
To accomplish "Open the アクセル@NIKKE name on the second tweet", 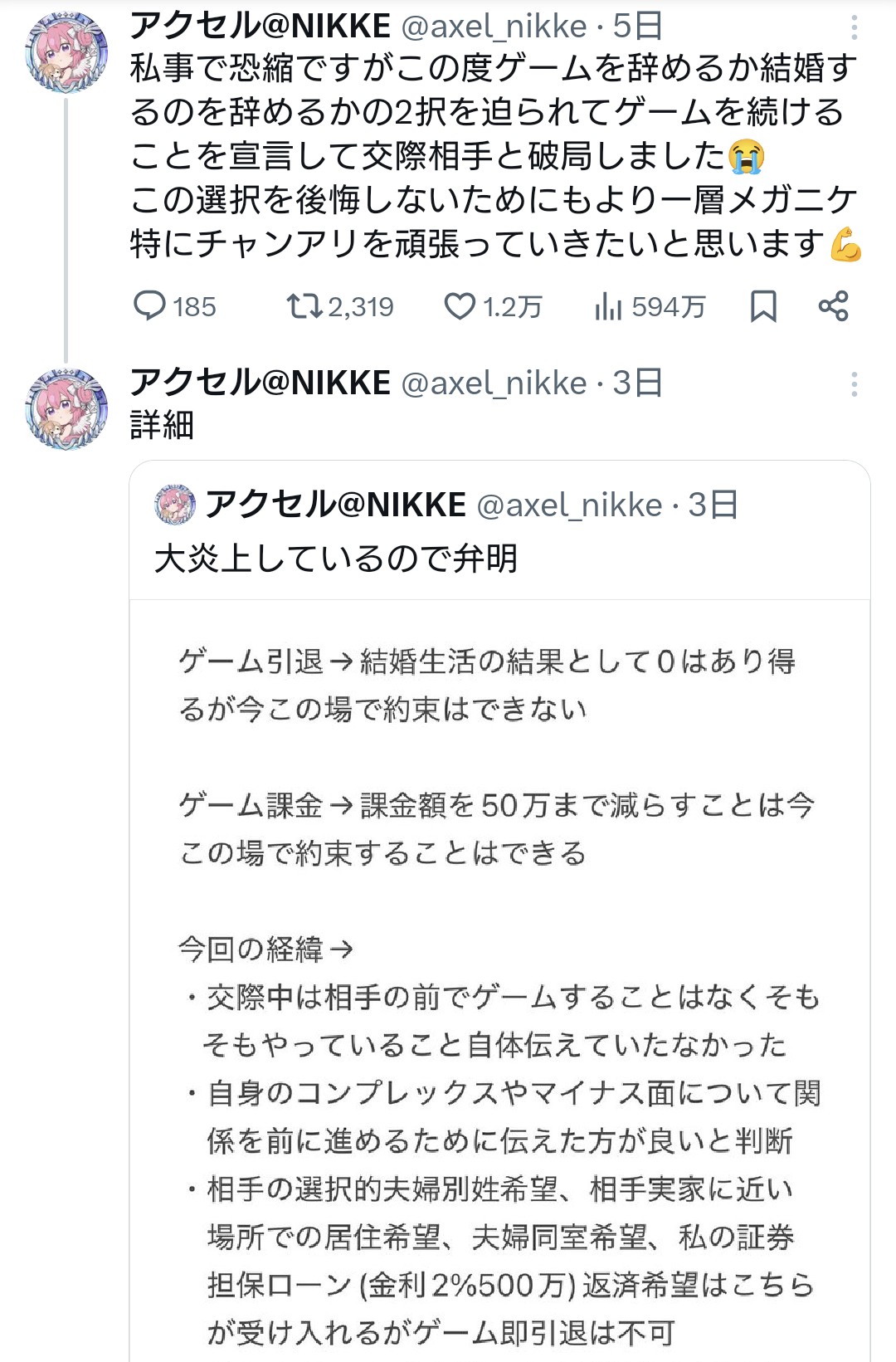I will 261,383.
